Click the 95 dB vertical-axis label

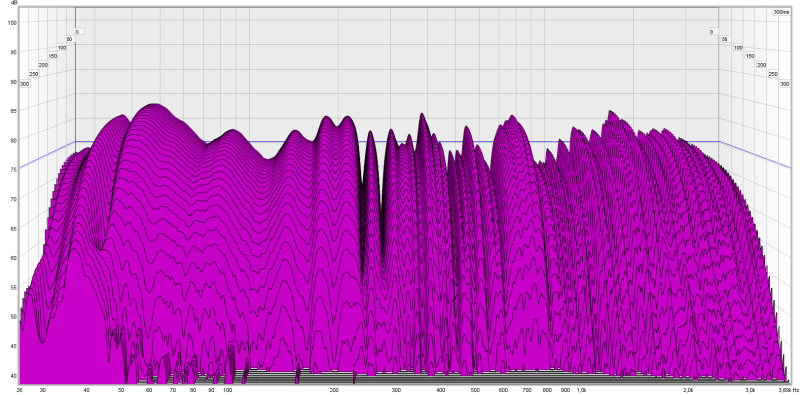coord(15,52)
